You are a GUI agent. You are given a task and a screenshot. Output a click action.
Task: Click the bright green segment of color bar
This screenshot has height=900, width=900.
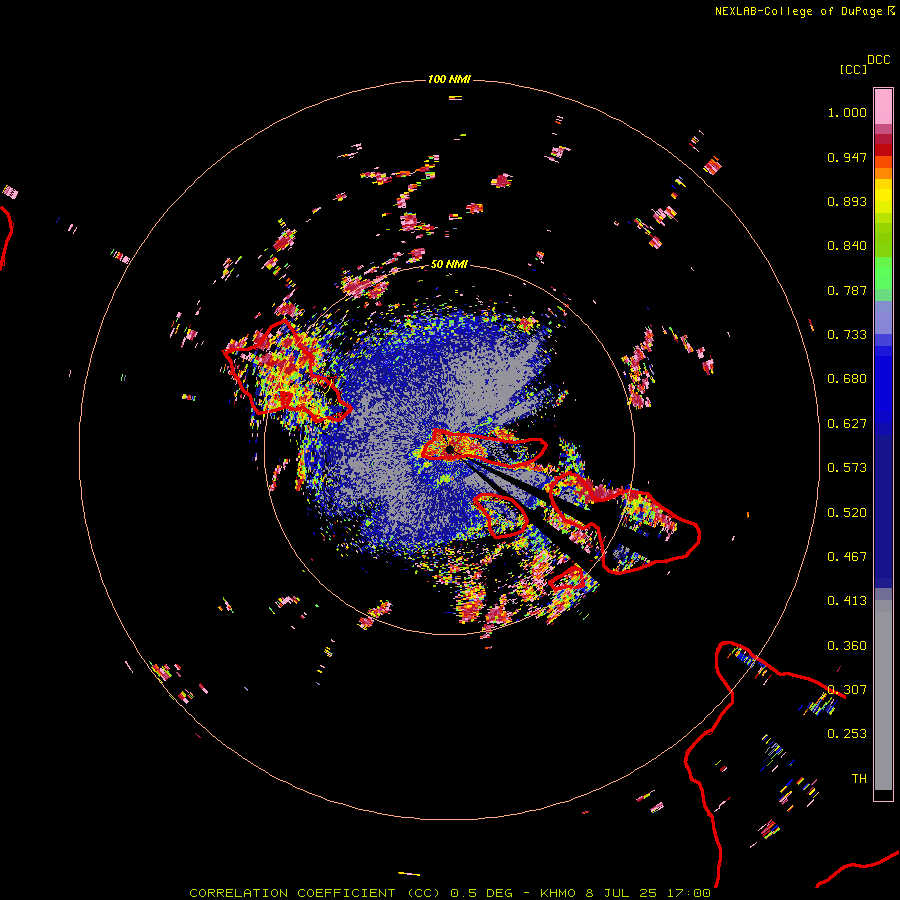click(x=883, y=273)
